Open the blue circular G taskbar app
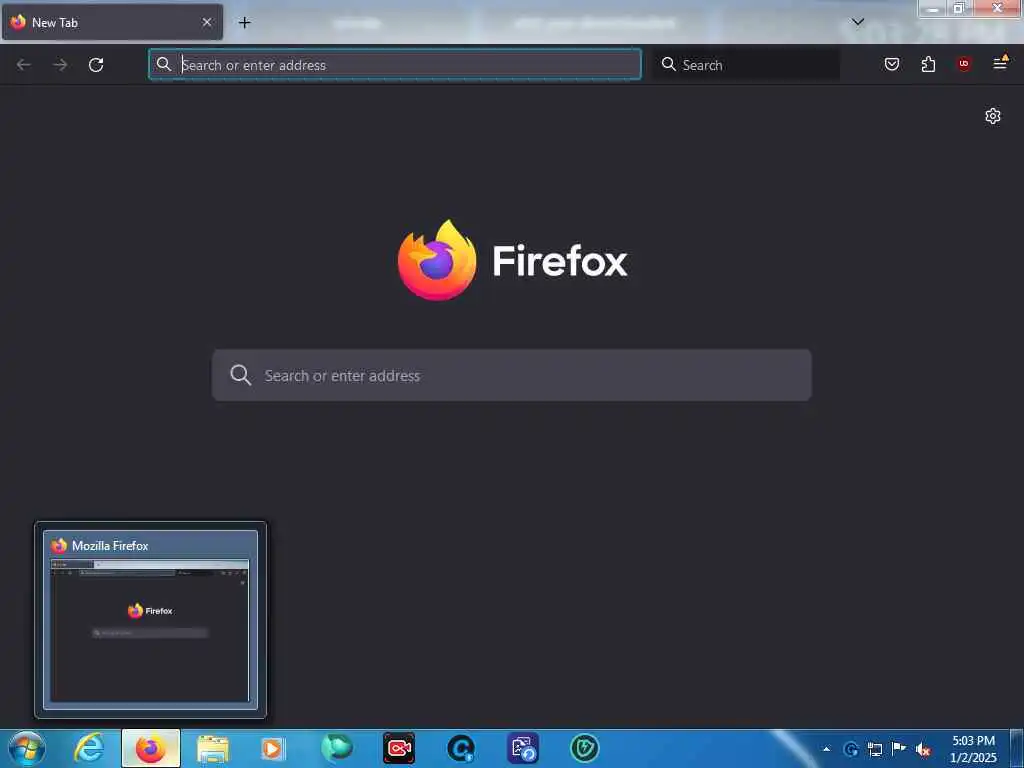Viewport: 1024px width, 768px height. [460, 748]
